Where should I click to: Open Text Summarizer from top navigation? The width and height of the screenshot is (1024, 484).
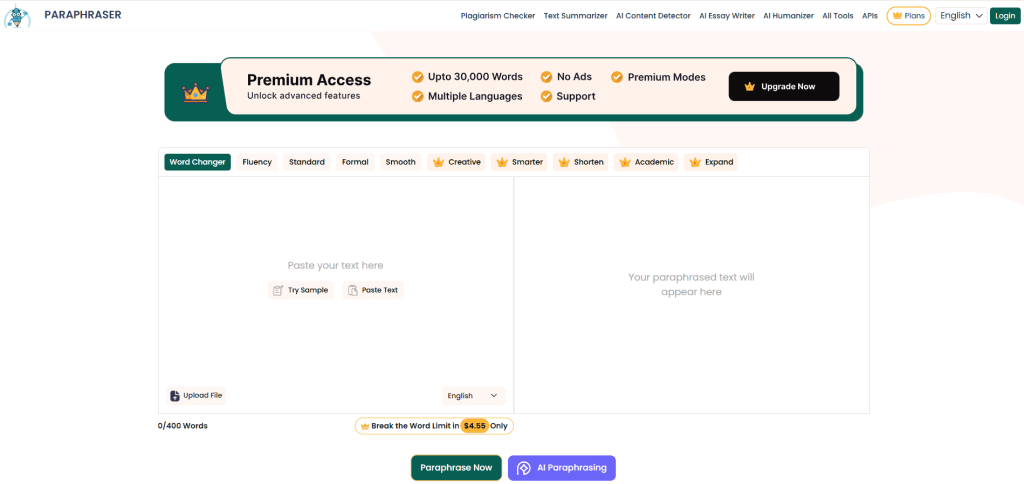575,16
